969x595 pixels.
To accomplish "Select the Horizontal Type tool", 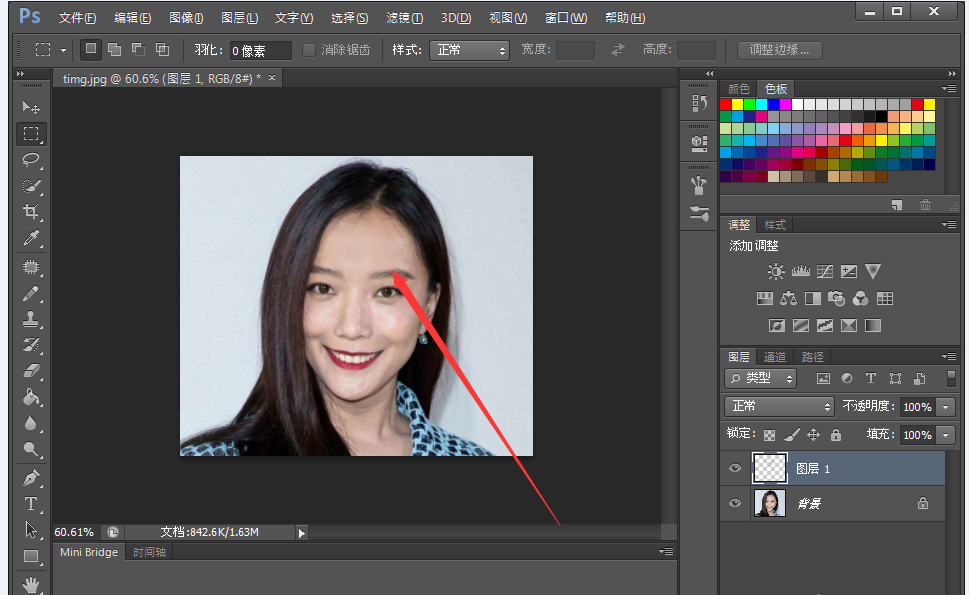I will (x=31, y=504).
